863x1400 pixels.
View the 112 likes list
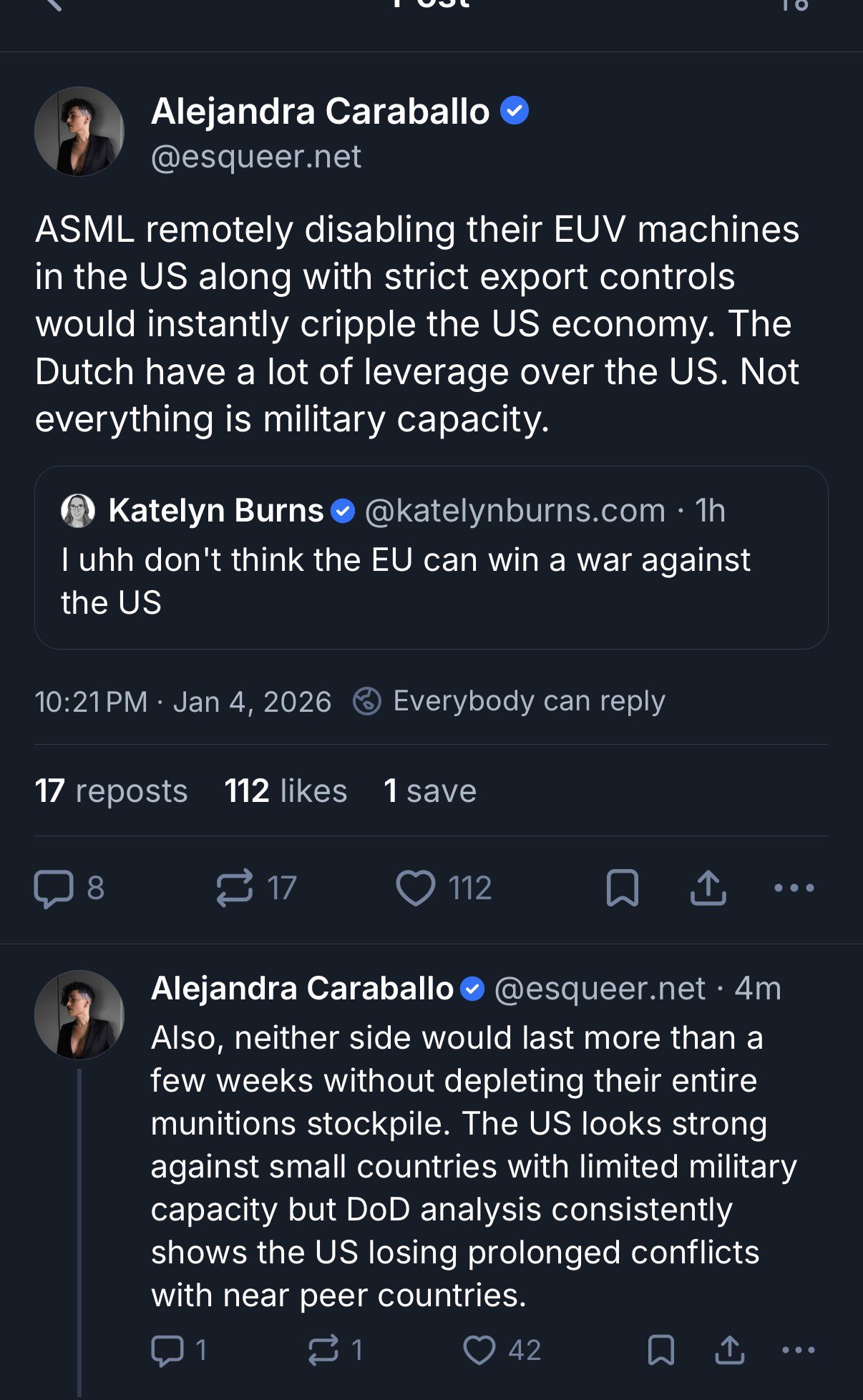(286, 791)
